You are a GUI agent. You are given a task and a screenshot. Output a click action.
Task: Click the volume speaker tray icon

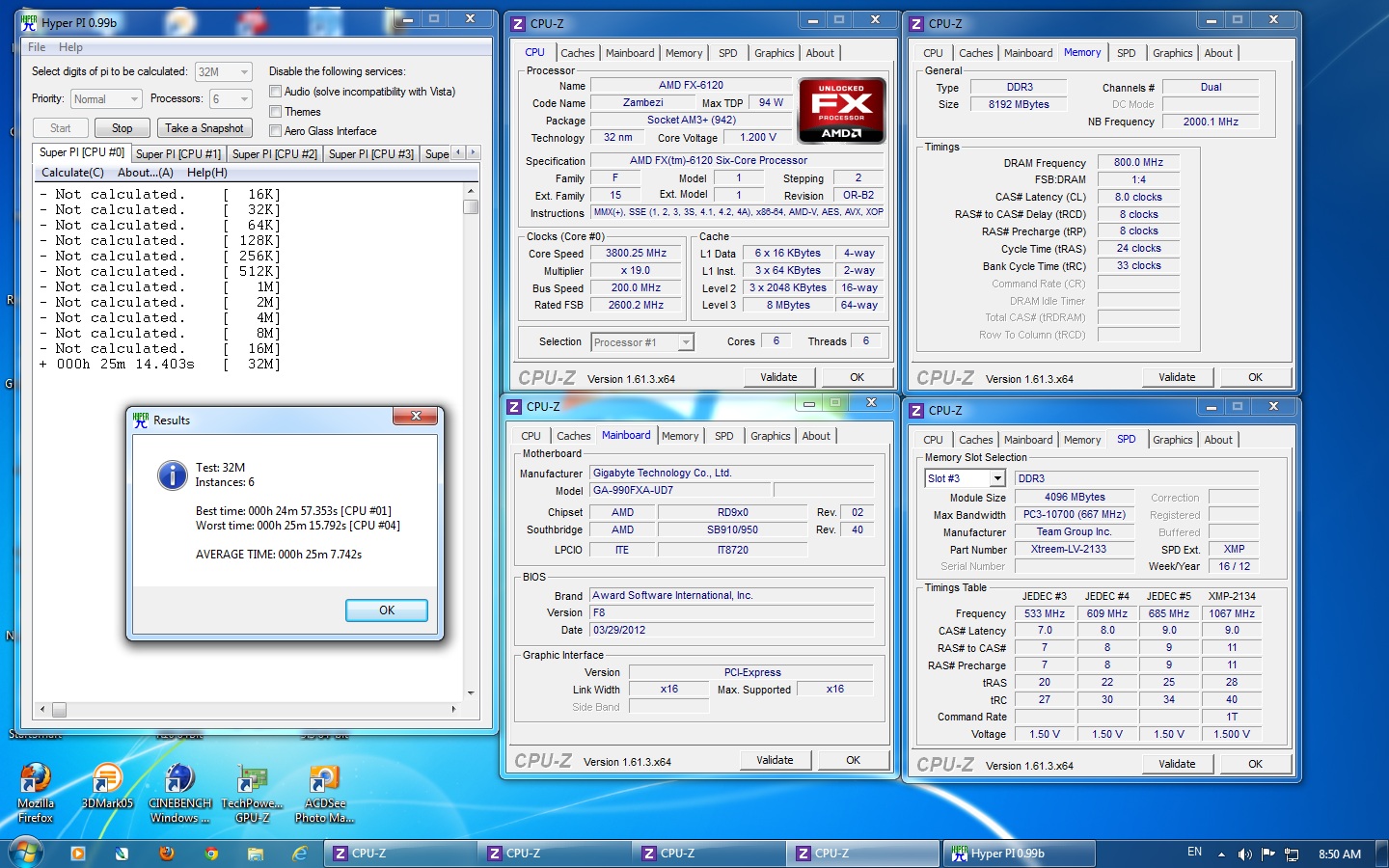tap(1244, 854)
